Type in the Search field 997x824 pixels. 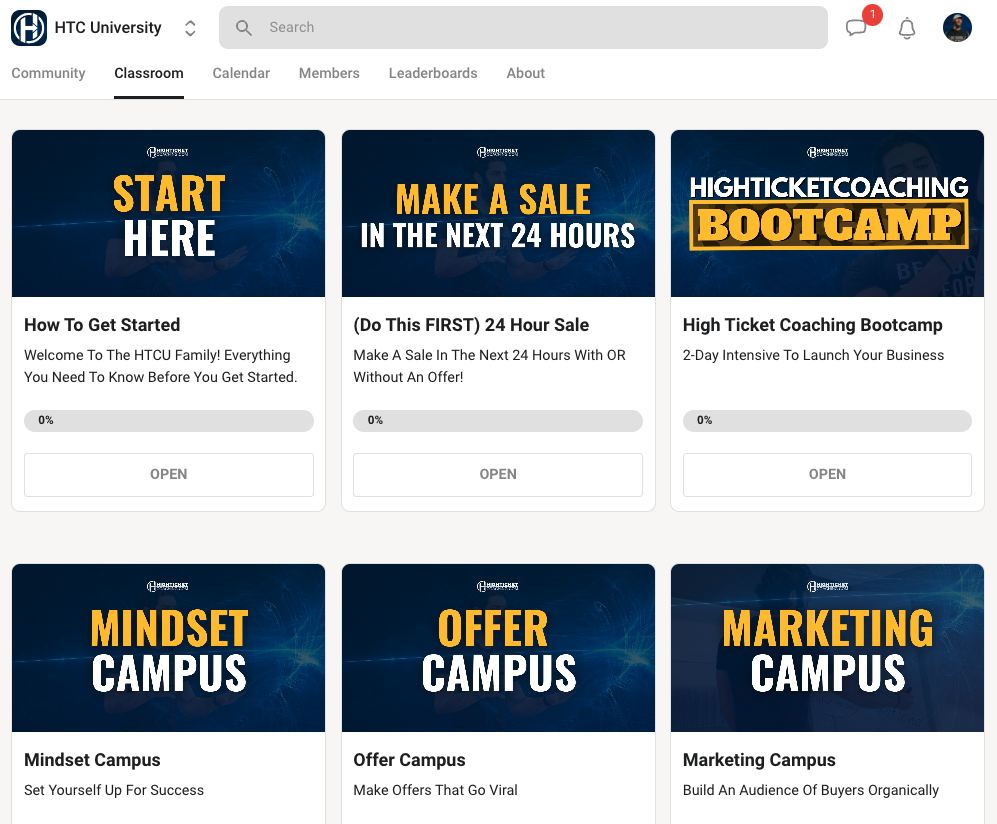540,28
